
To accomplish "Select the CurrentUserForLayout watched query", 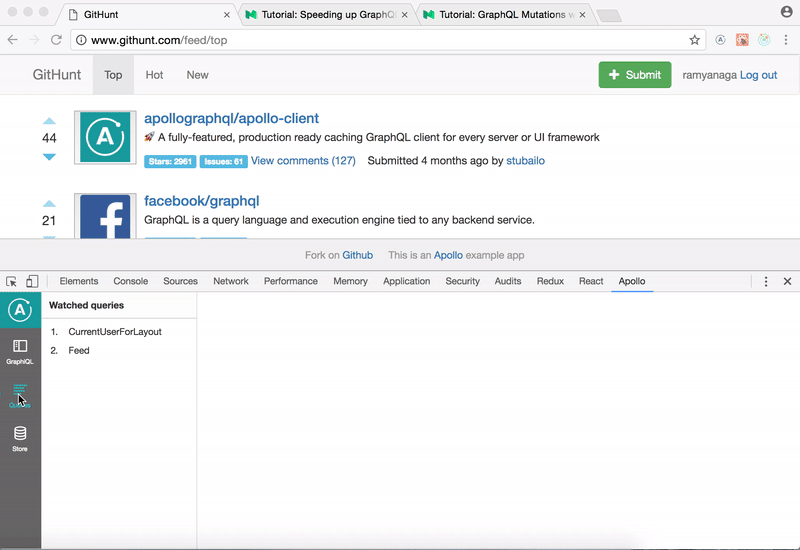I will [x=115, y=332].
